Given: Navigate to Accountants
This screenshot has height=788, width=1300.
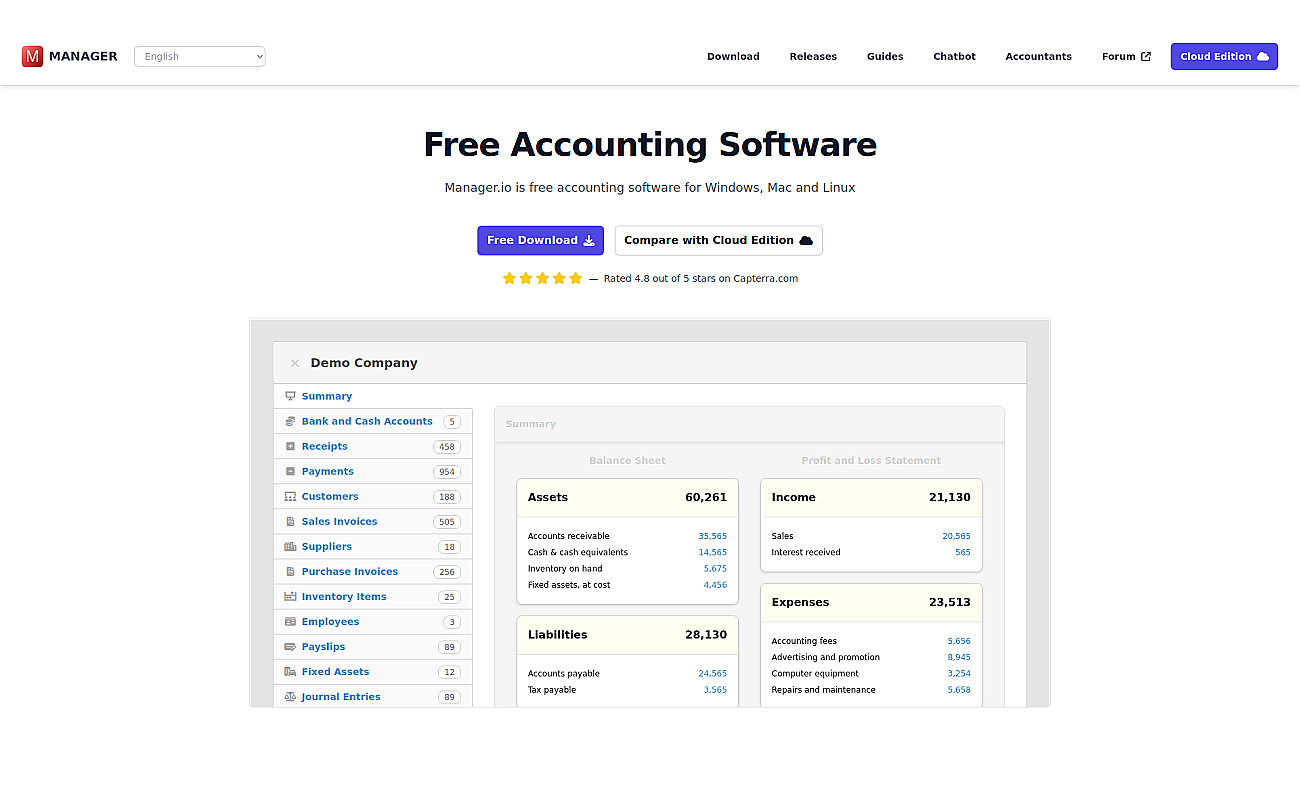Looking at the screenshot, I should (x=1038, y=56).
